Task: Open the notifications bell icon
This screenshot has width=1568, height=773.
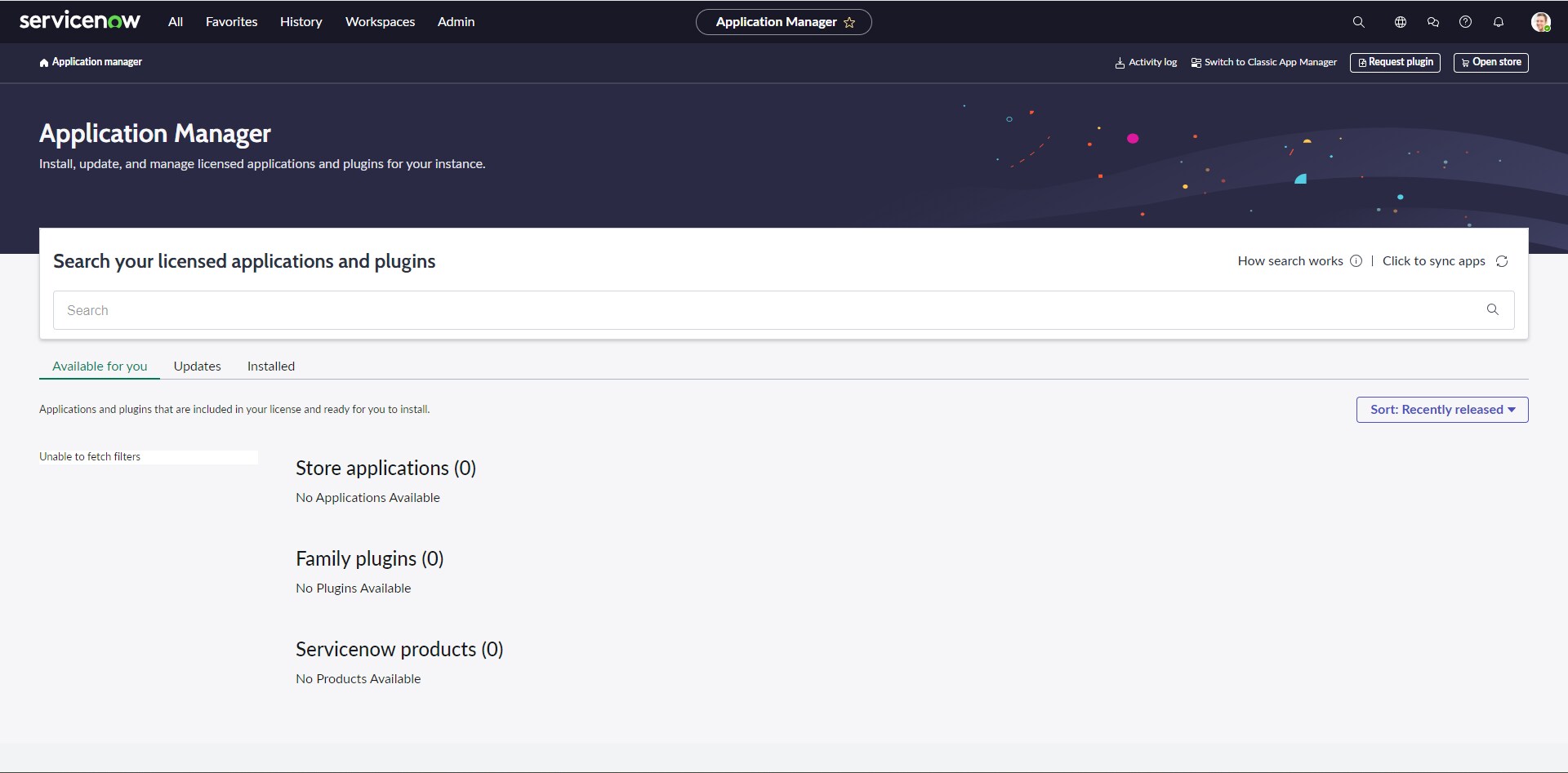Action: click(1499, 22)
